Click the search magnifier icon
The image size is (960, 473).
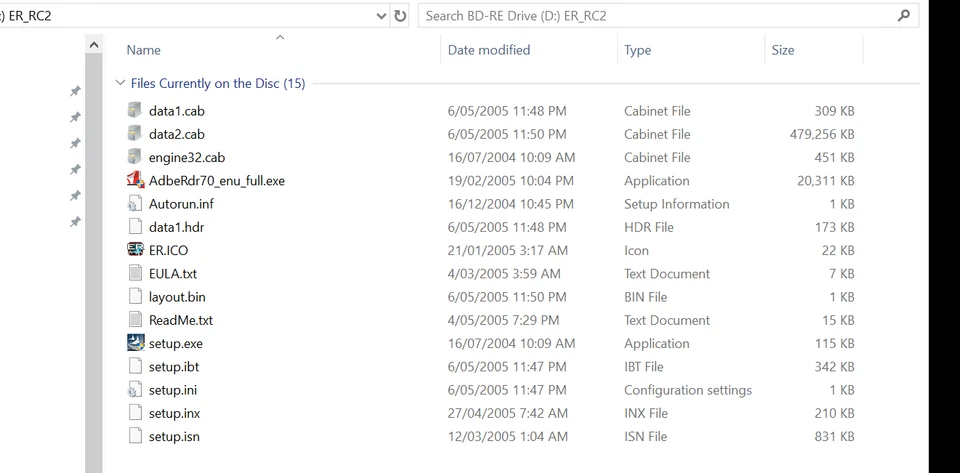(904, 16)
